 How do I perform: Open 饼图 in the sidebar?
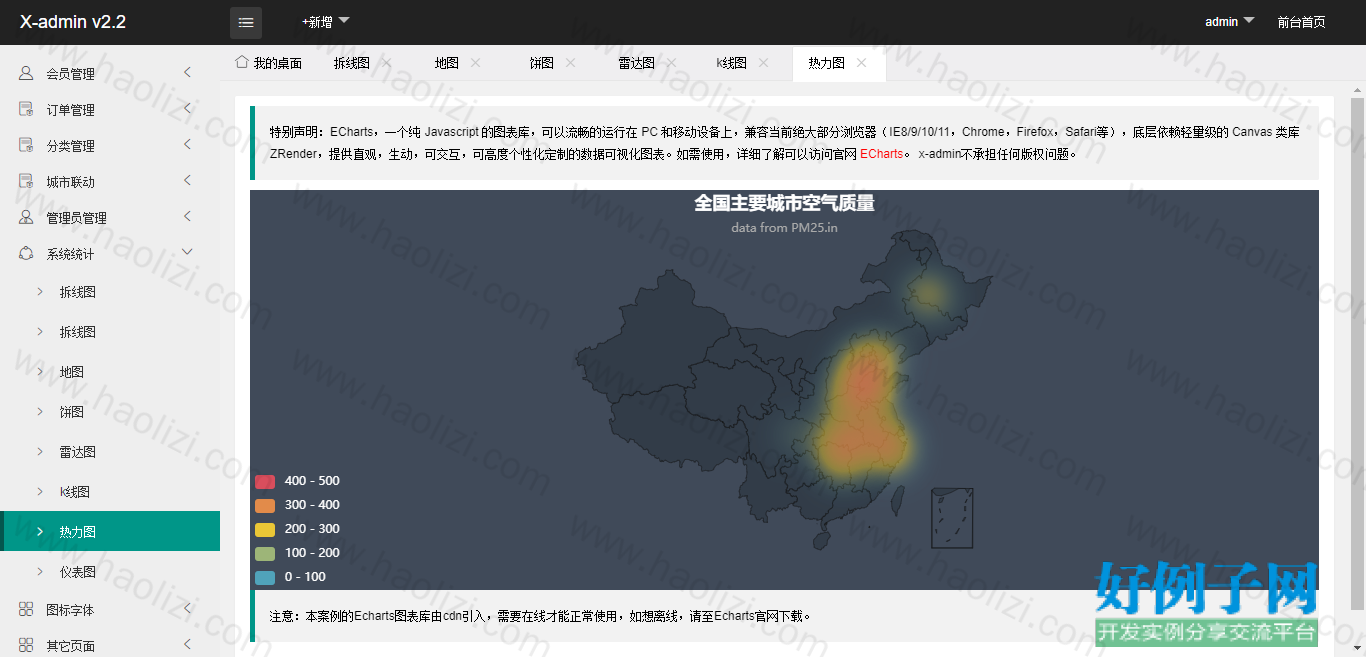pyautogui.click(x=110, y=412)
